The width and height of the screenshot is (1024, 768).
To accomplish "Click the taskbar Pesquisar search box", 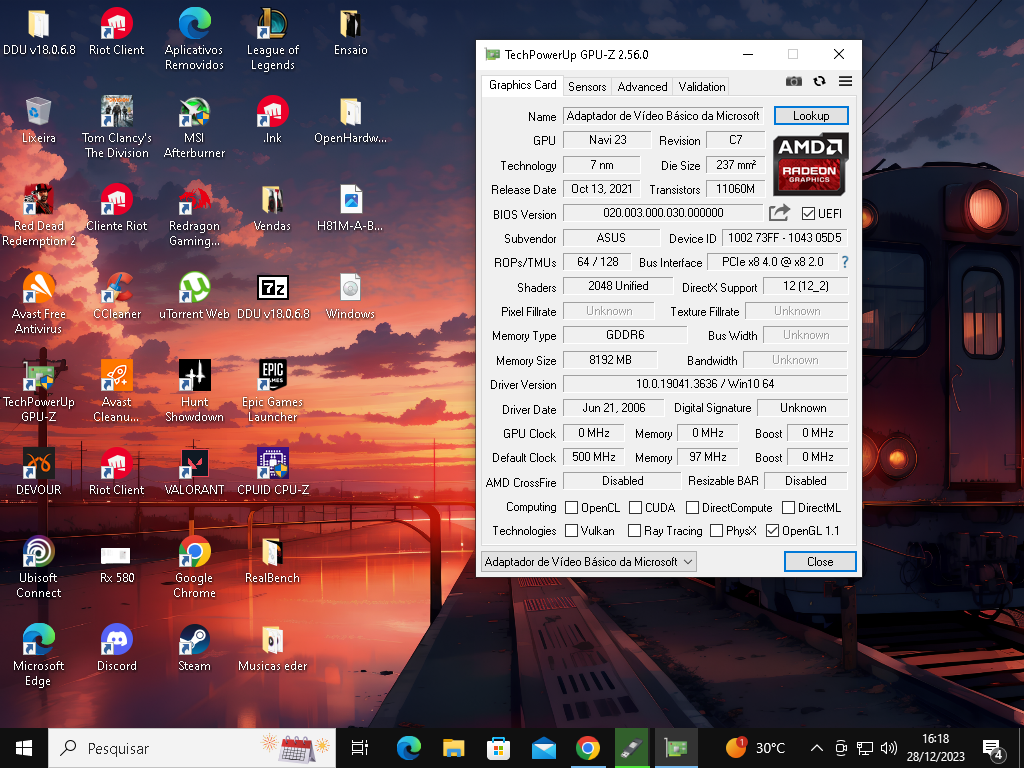I will coord(192,748).
